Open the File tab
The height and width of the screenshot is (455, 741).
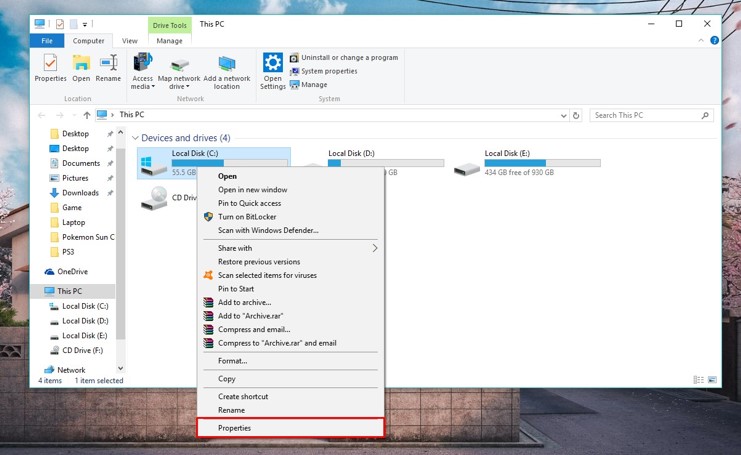click(47, 41)
